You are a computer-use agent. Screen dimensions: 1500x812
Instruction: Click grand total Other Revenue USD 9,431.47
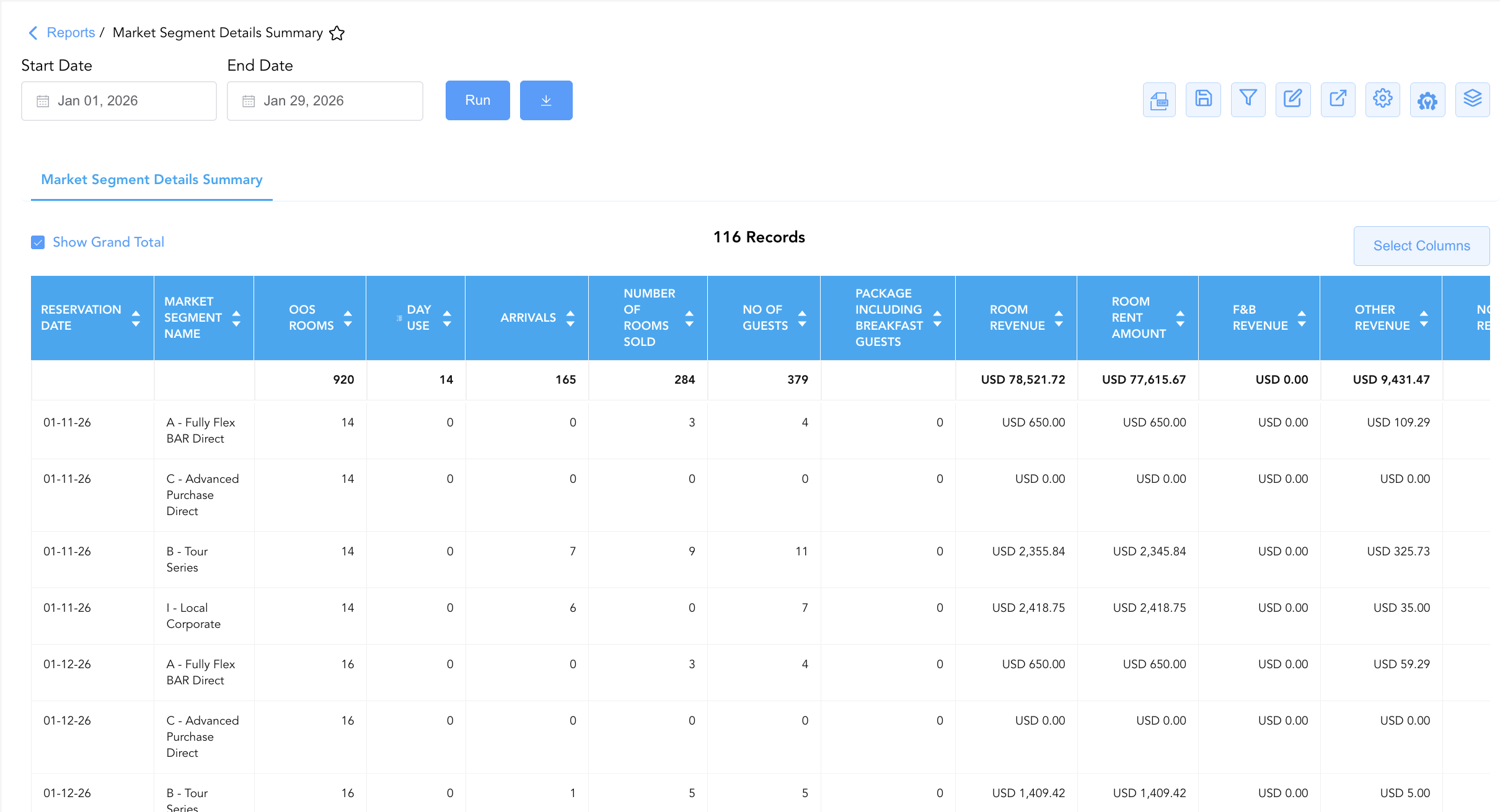pyautogui.click(x=1391, y=380)
